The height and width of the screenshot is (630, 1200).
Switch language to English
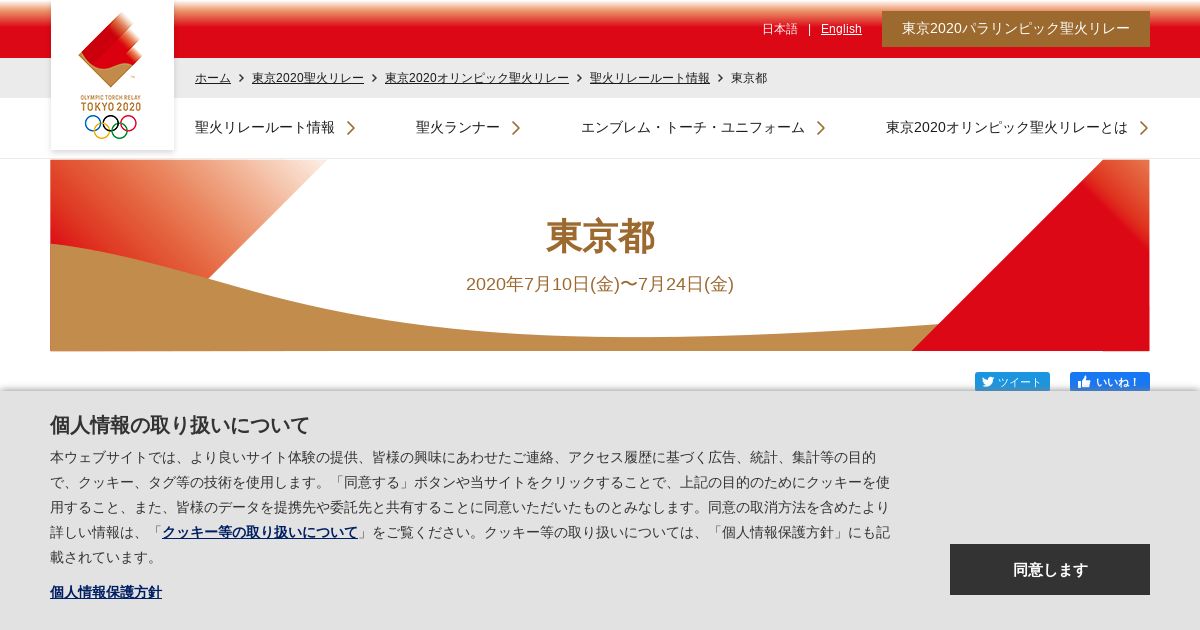tap(841, 29)
